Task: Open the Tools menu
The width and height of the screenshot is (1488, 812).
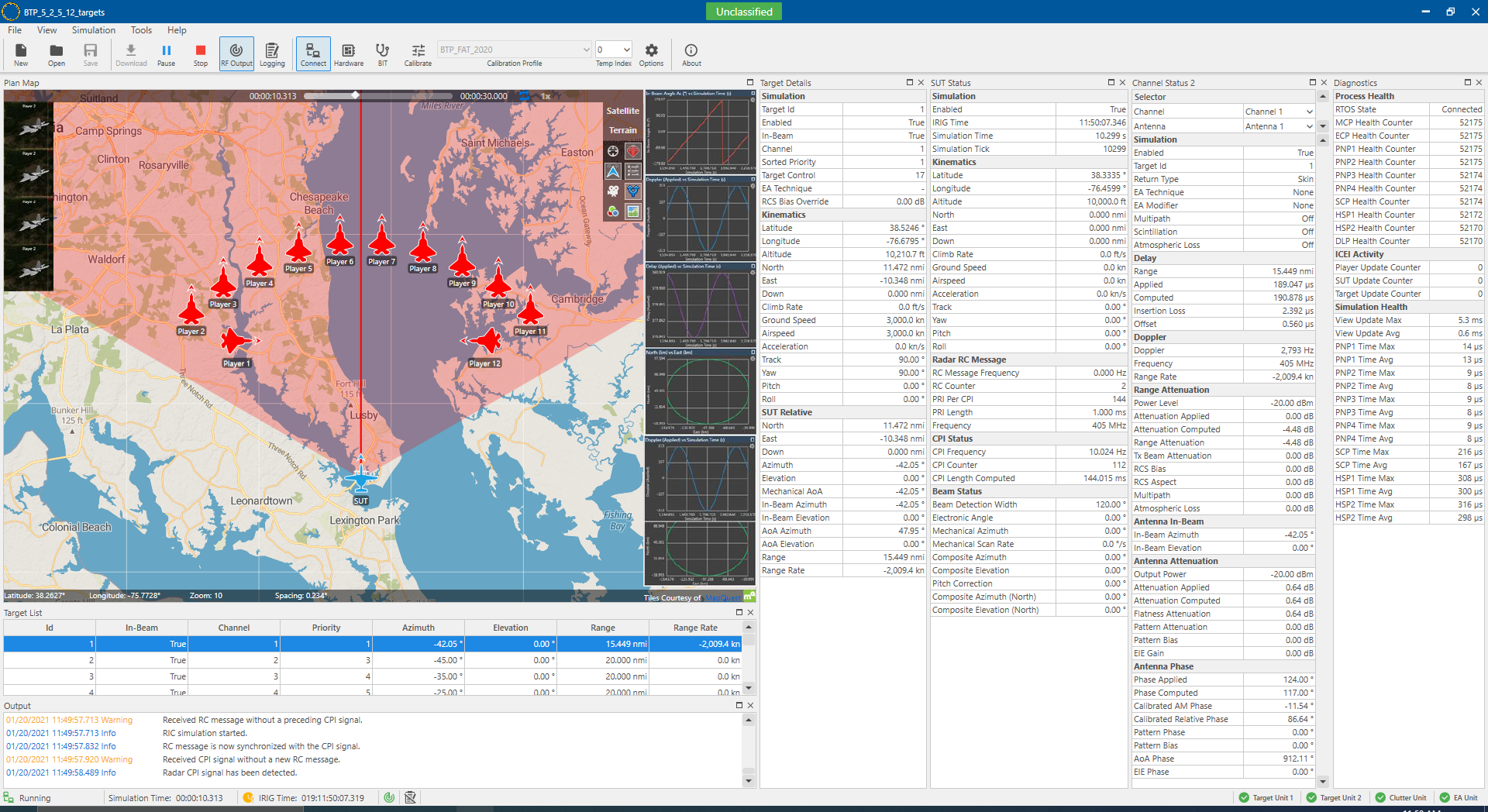Action: pos(141,30)
